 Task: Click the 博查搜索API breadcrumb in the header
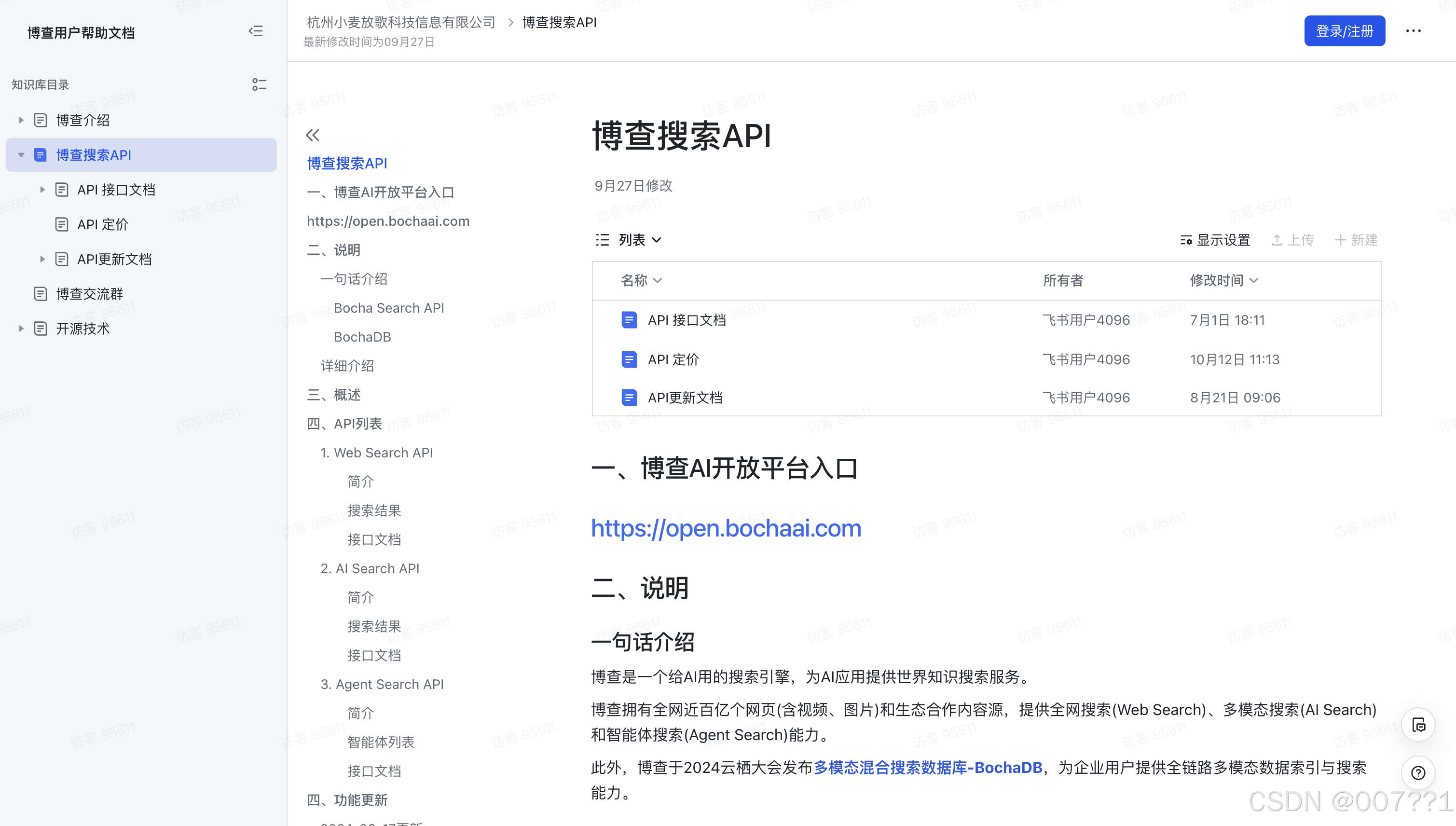coord(559,22)
